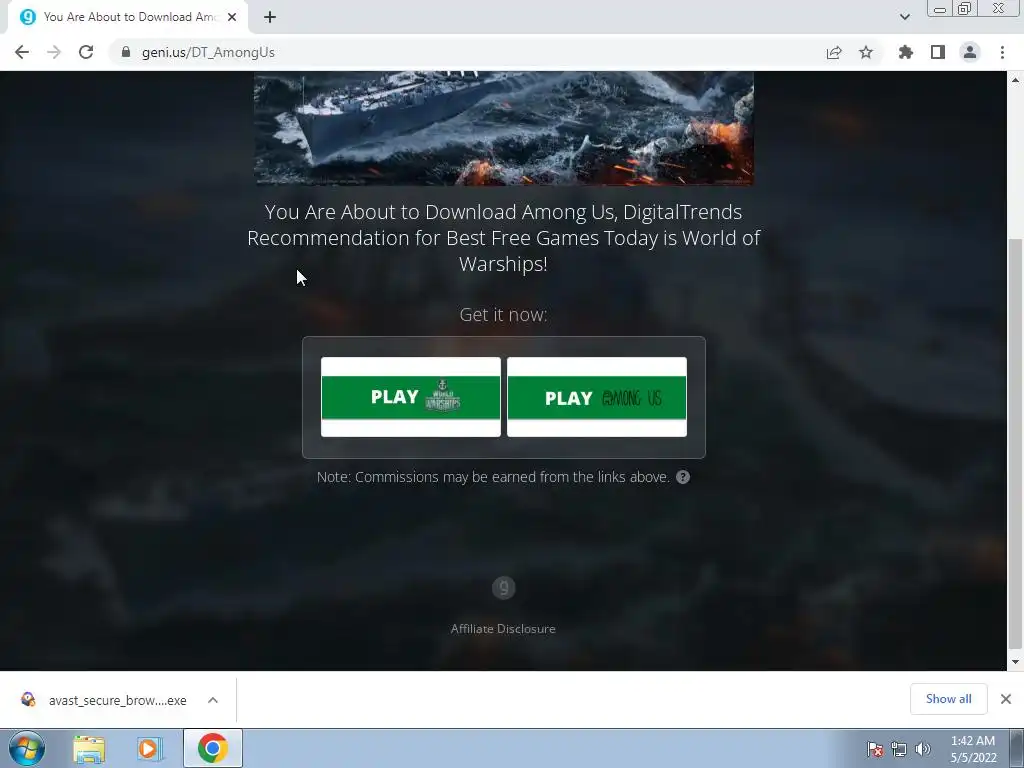This screenshot has width=1024, height=768.
Task: Click the browser forward arrow
Action: (x=54, y=52)
